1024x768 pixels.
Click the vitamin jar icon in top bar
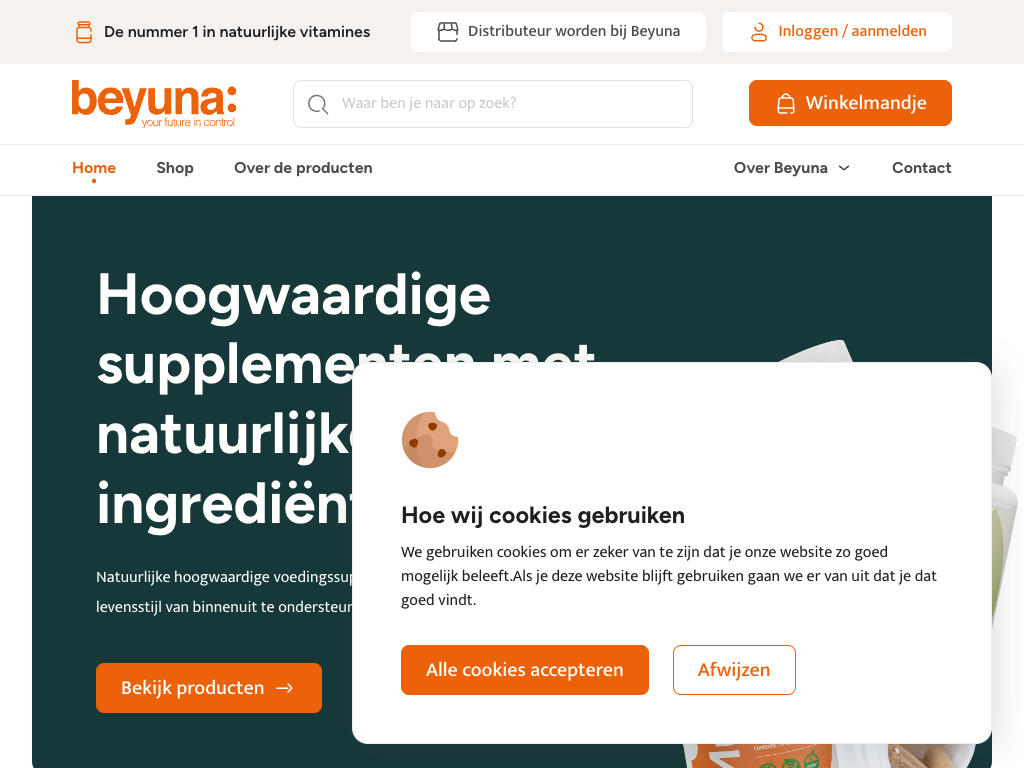point(84,32)
